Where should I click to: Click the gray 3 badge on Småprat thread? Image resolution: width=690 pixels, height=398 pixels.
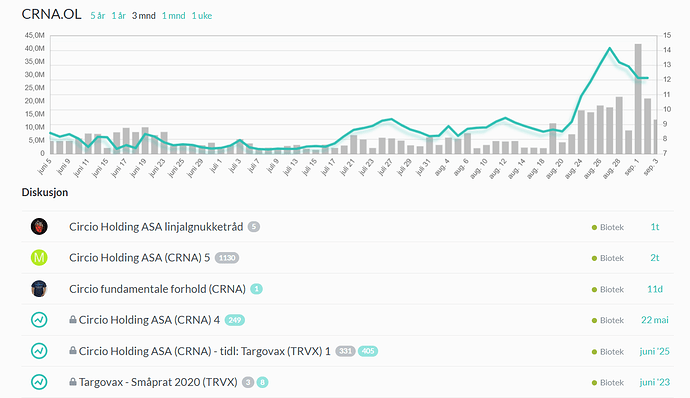pos(248,382)
